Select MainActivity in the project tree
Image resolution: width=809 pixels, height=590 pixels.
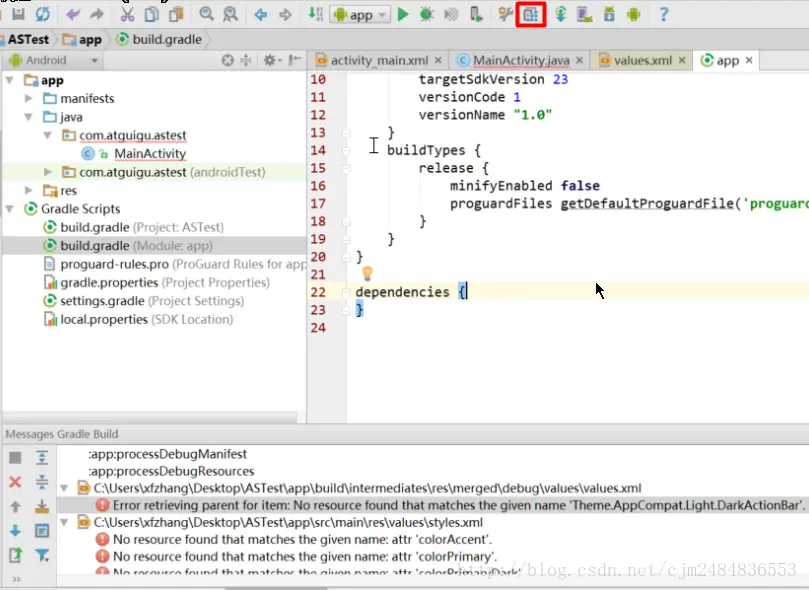click(x=150, y=154)
